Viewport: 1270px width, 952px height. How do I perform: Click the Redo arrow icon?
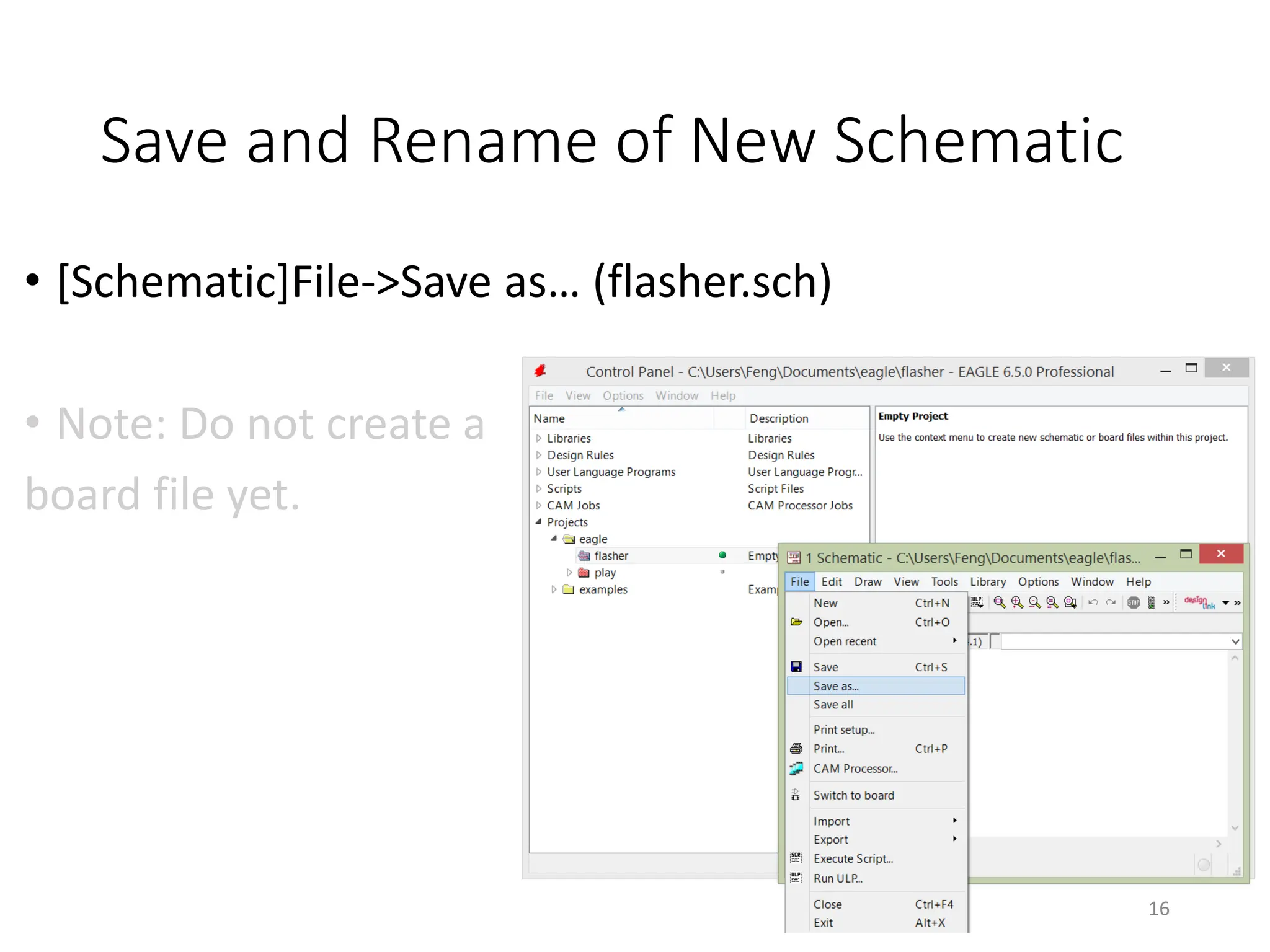1111,602
